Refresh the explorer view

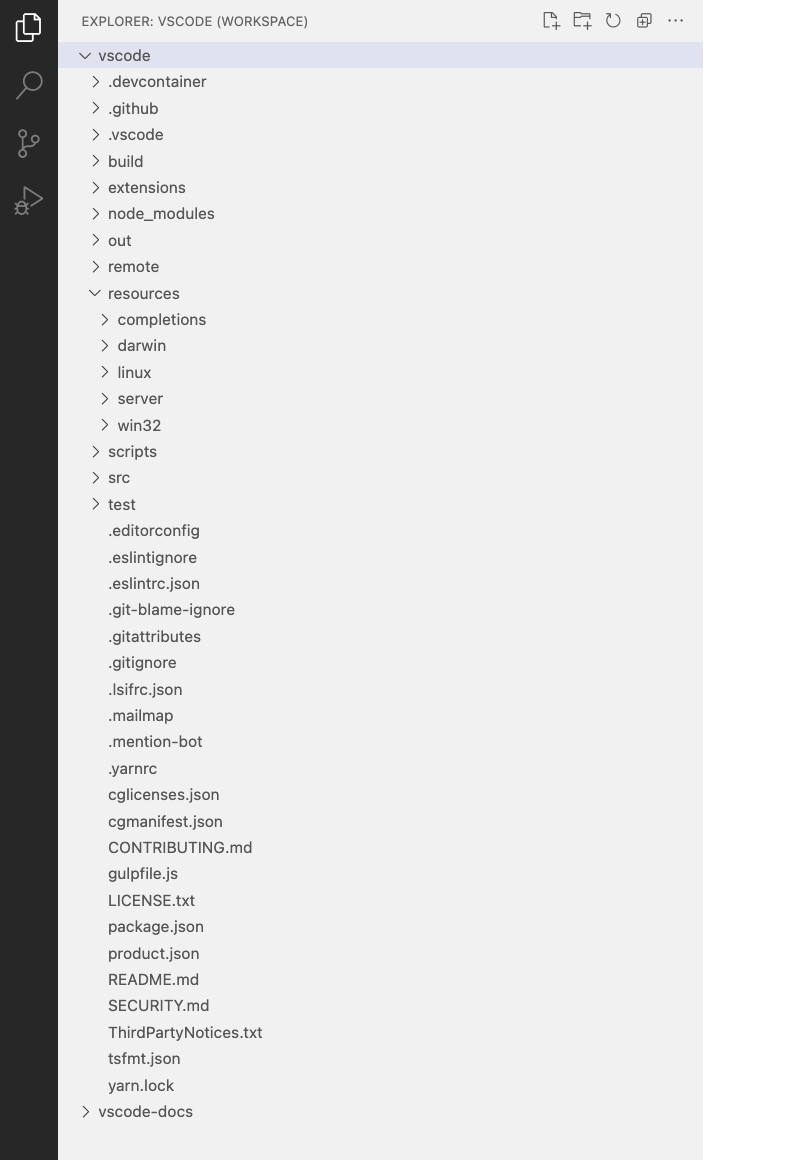(x=613, y=20)
